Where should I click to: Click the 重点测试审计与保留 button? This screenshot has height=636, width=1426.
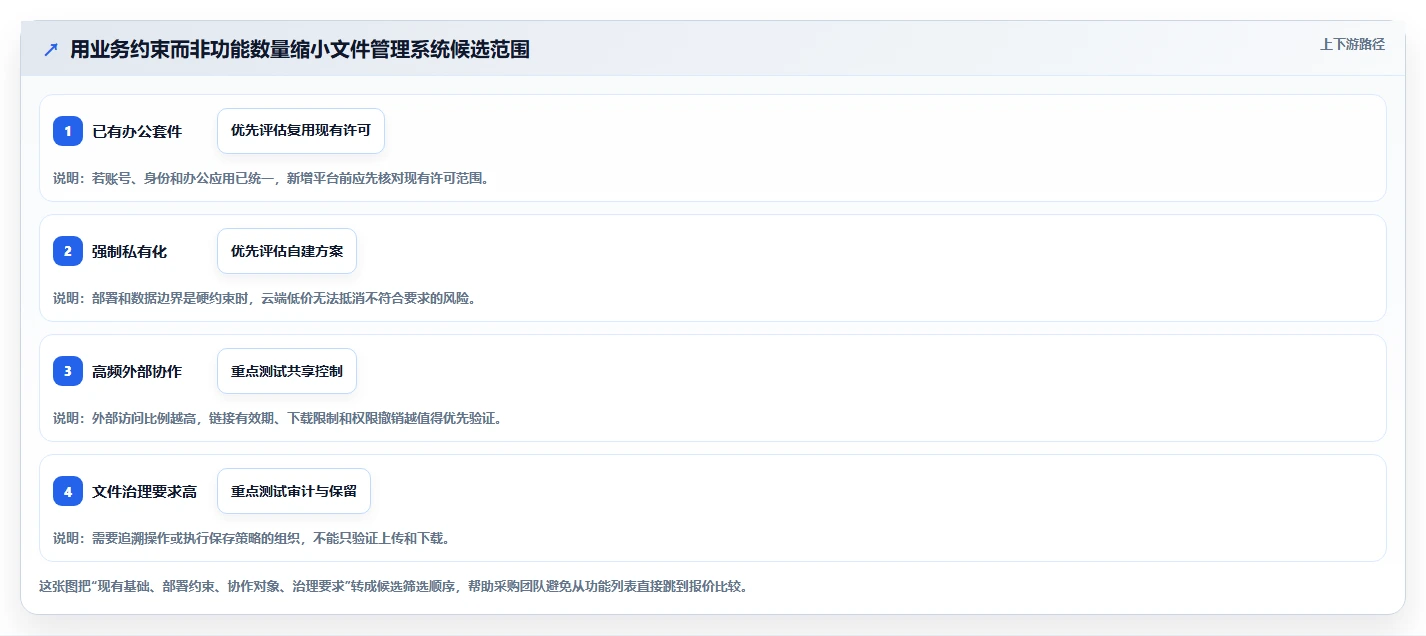tap(294, 491)
